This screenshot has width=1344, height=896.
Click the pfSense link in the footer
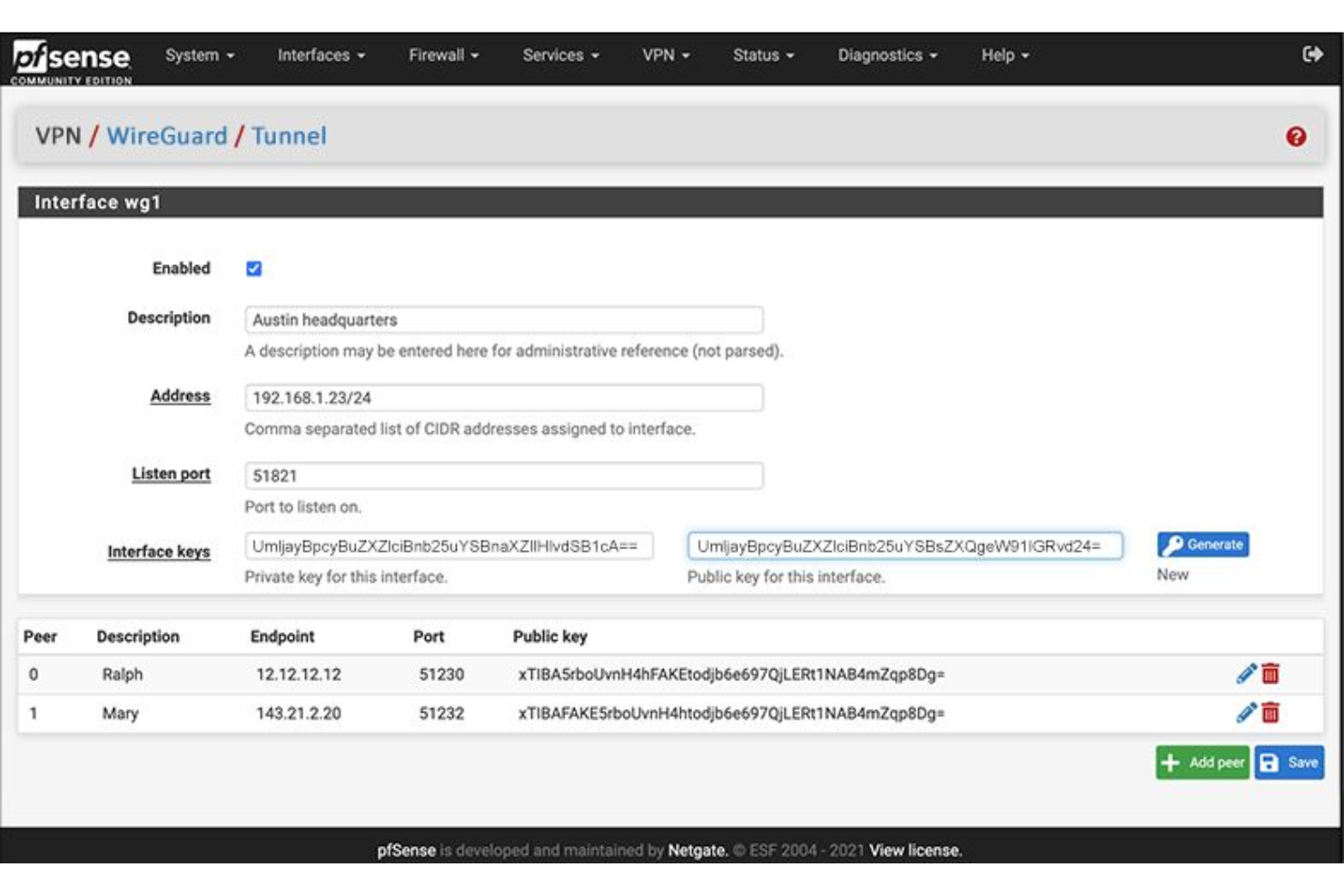(x=406, y=851)
